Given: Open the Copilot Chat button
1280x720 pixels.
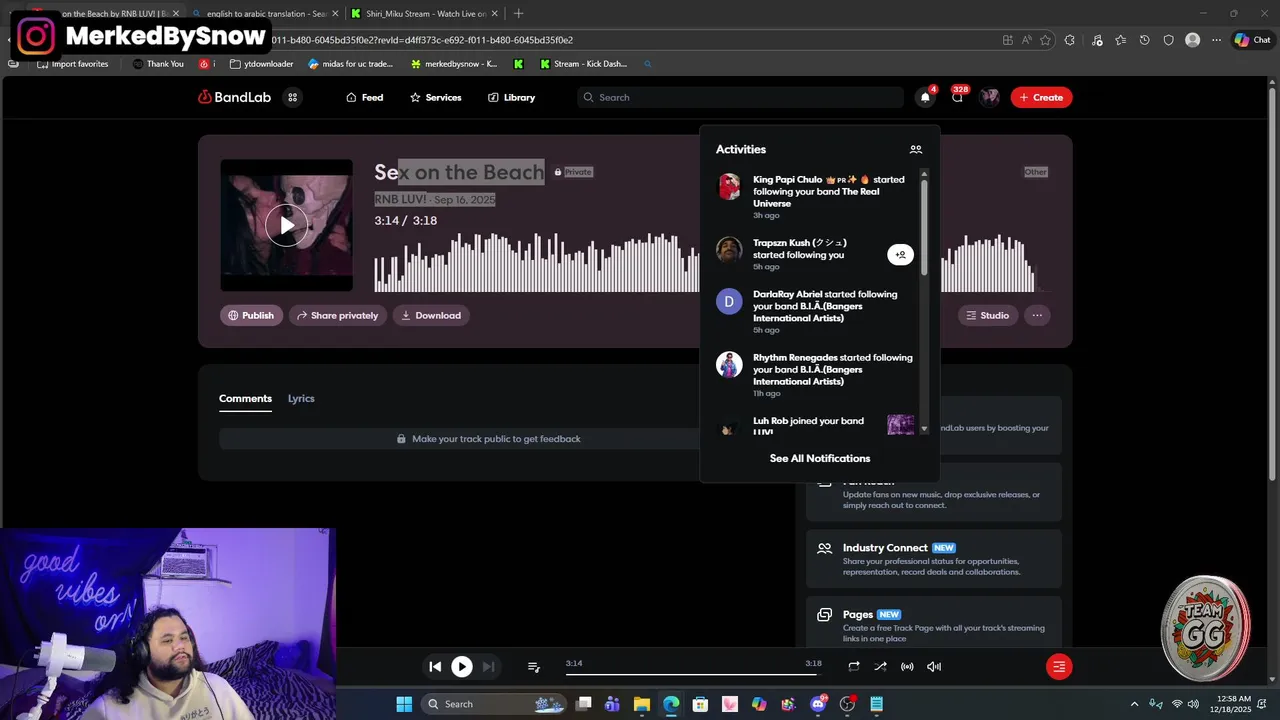Looking at the screenshot, I should [x=1252, y=40].
